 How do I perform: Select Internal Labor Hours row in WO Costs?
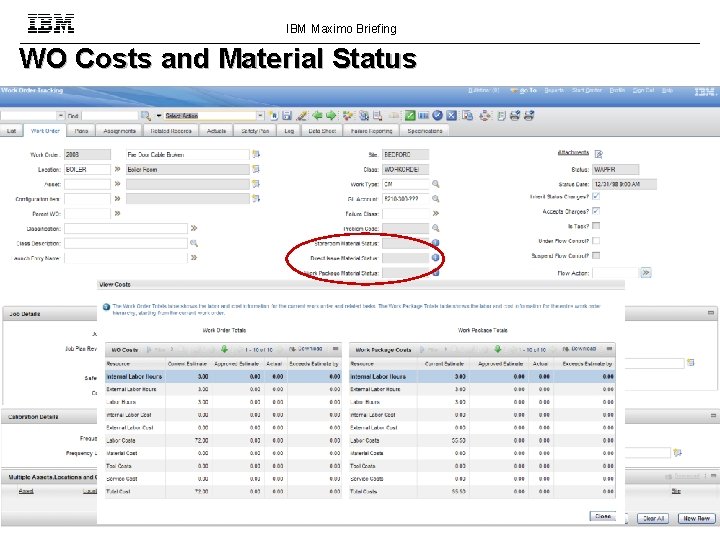point(223,377)
